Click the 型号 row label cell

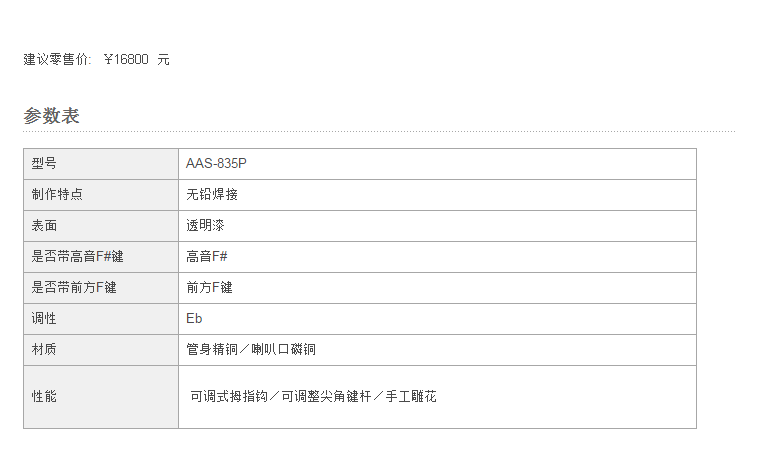(101, 164)
